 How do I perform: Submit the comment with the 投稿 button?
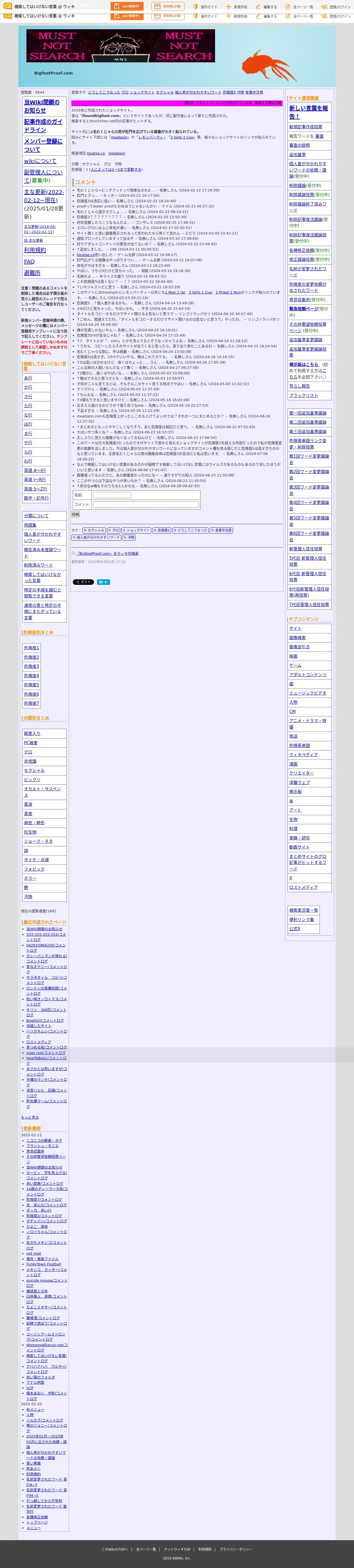pyautogui.click(x=76, y=514)
